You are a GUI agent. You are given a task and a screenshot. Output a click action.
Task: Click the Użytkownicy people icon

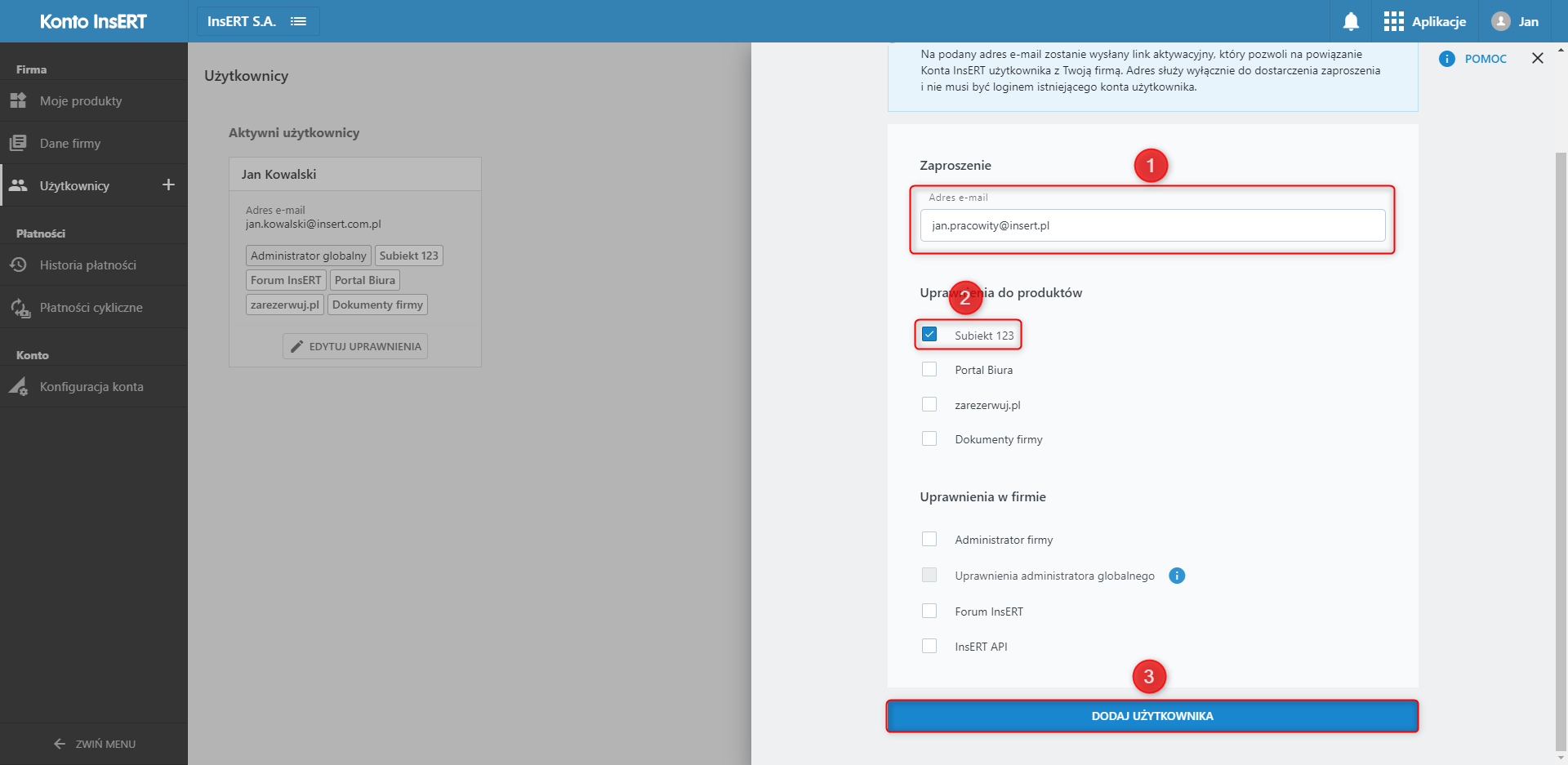pos(18,185)
